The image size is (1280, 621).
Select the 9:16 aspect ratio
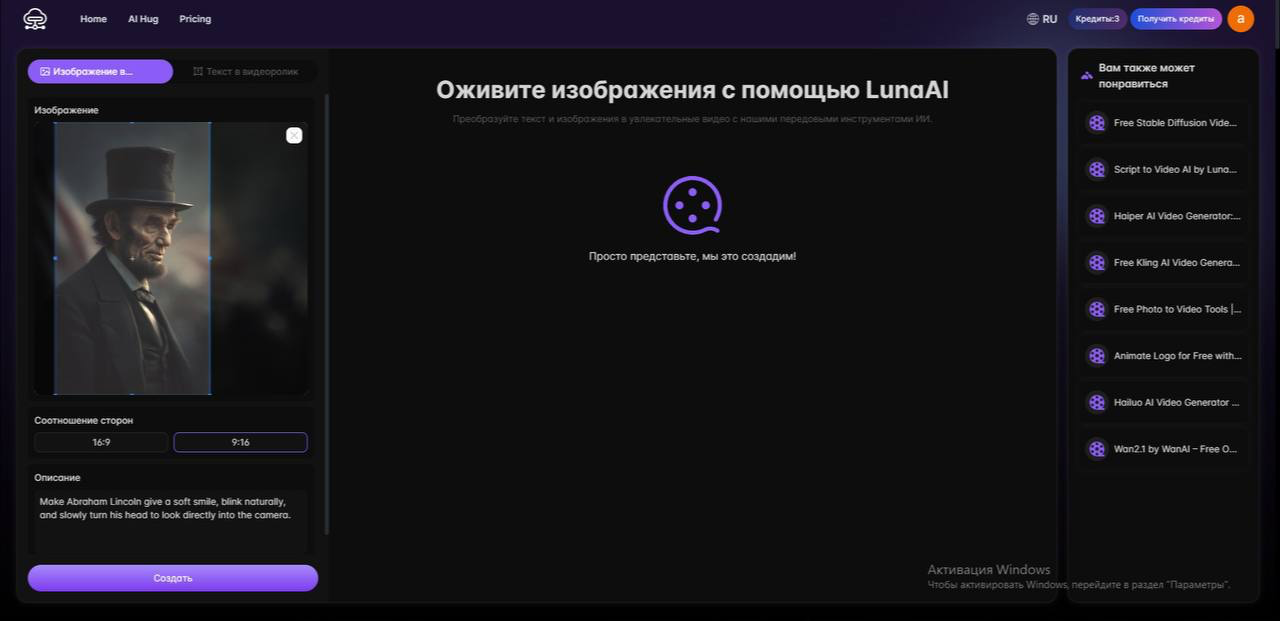coord(240,442)
